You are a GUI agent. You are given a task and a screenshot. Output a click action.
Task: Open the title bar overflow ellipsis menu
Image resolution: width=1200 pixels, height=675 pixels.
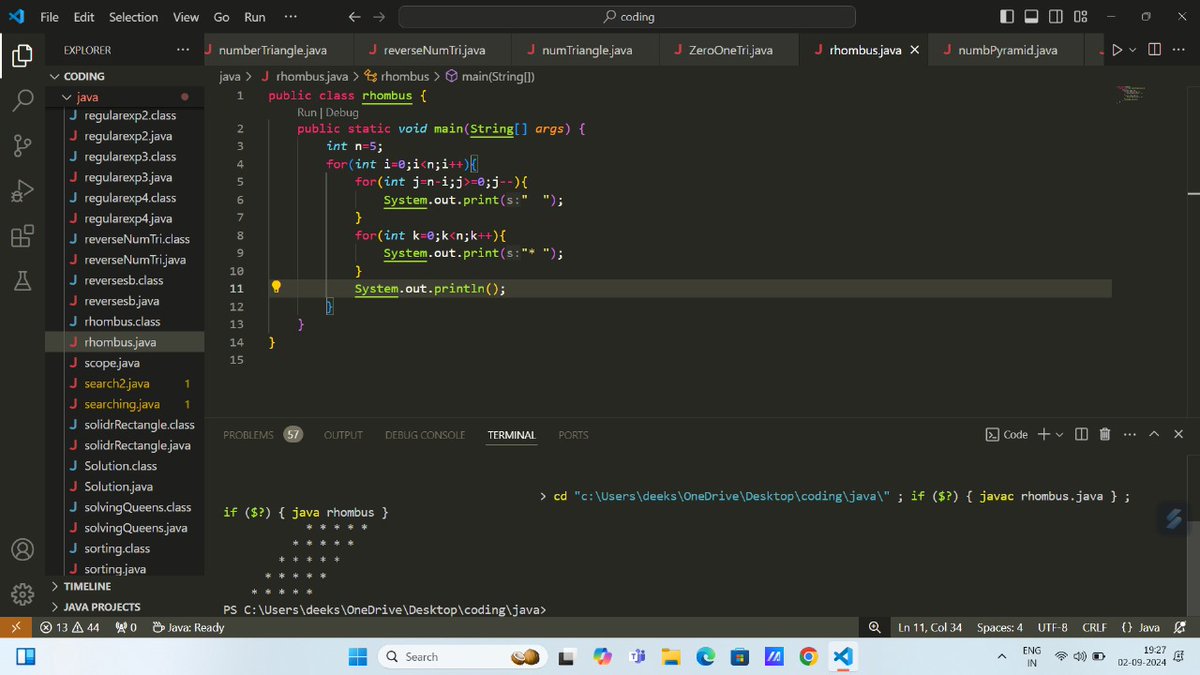click(290, 17)
